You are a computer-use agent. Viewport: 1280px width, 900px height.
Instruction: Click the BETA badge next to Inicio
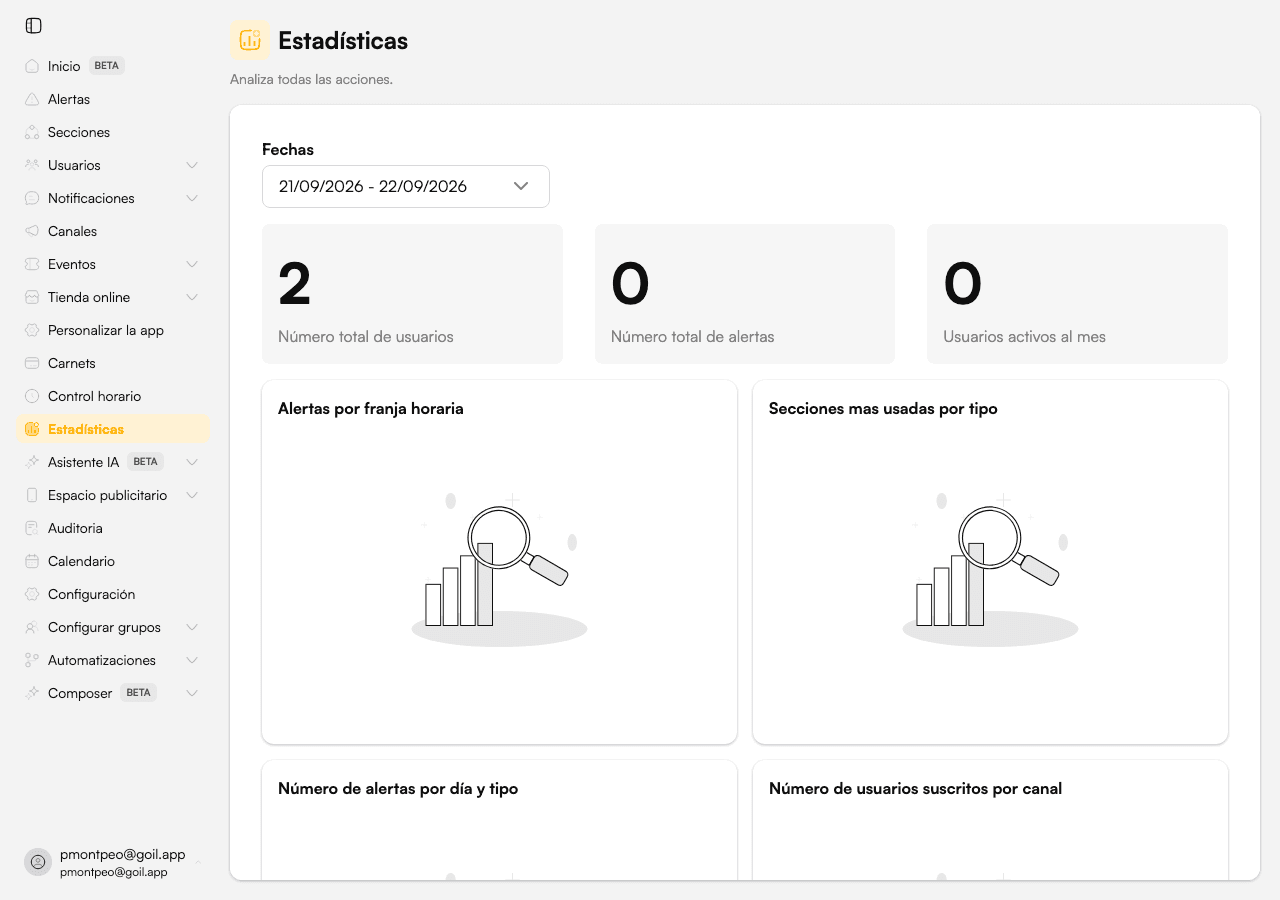point(107,66)
